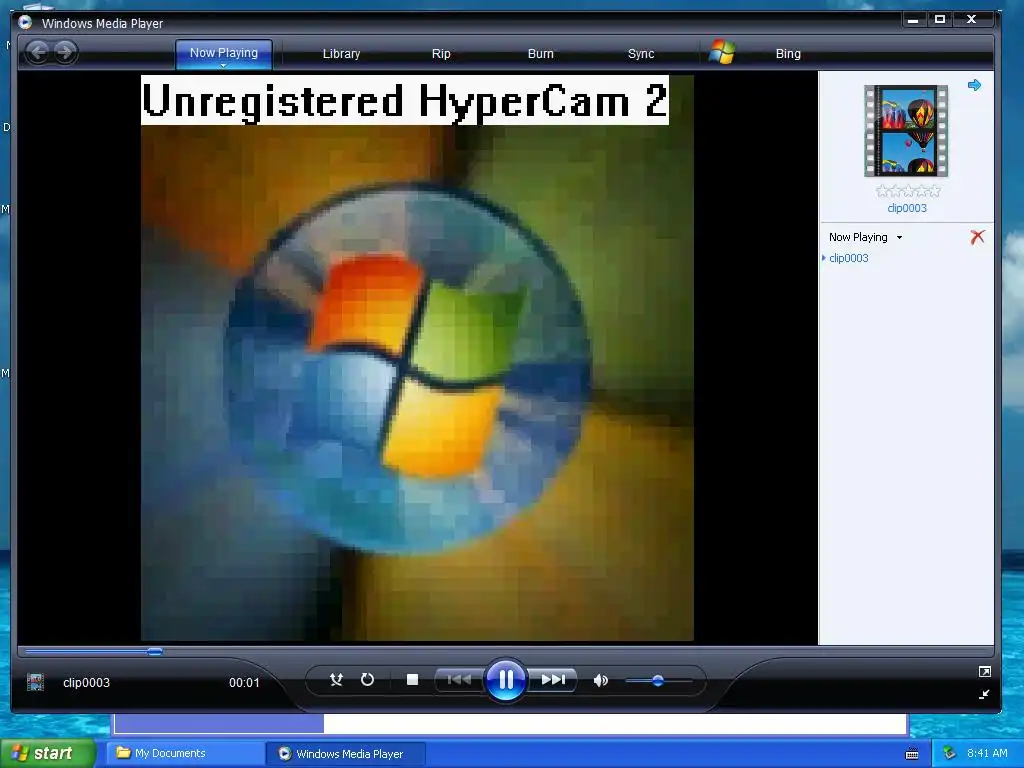Click Windows Media Player taskbar button

tap(346, 754)
